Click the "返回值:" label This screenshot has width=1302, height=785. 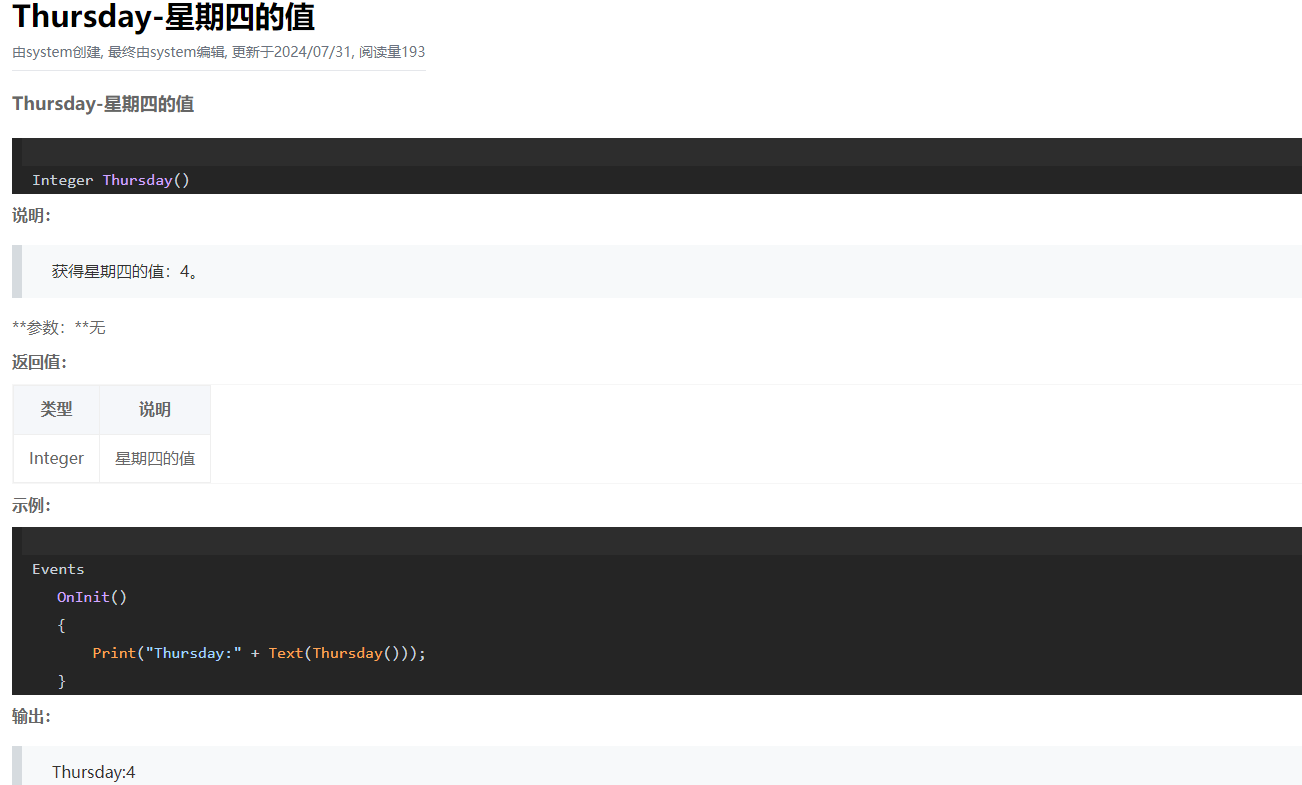tap(39, 362)
